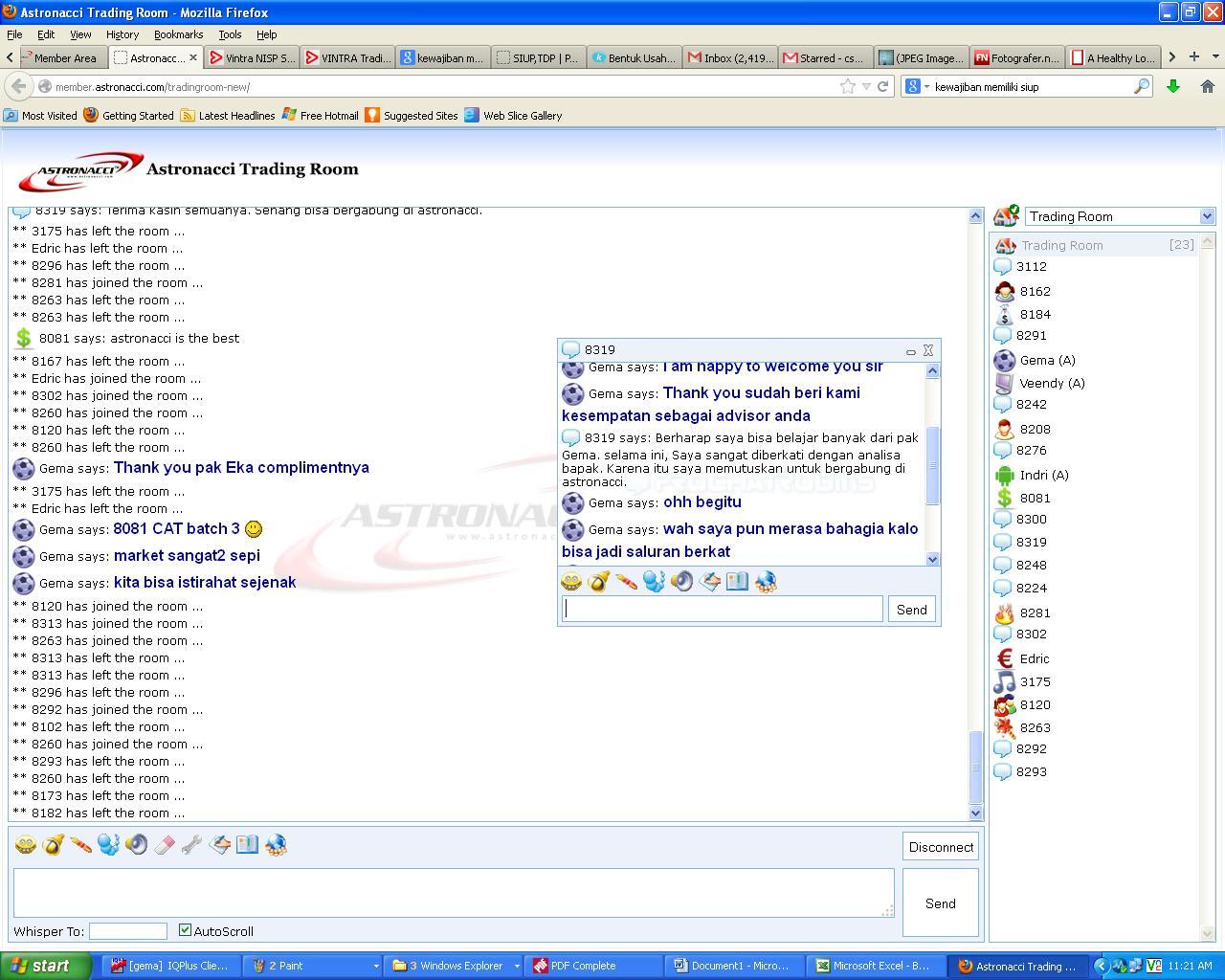
Task: Open the wrench settings icon in main toolbar
Action: coord(191,845)
